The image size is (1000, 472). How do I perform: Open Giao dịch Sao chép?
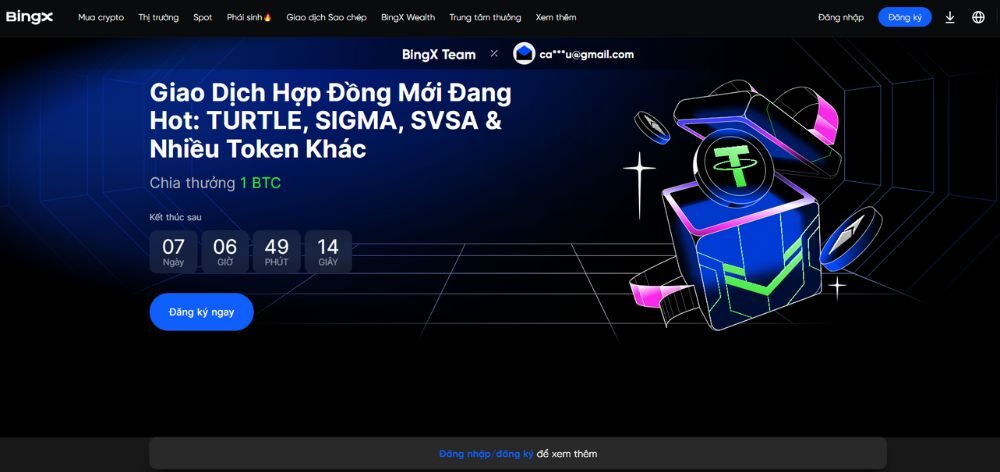pos(326,17)
